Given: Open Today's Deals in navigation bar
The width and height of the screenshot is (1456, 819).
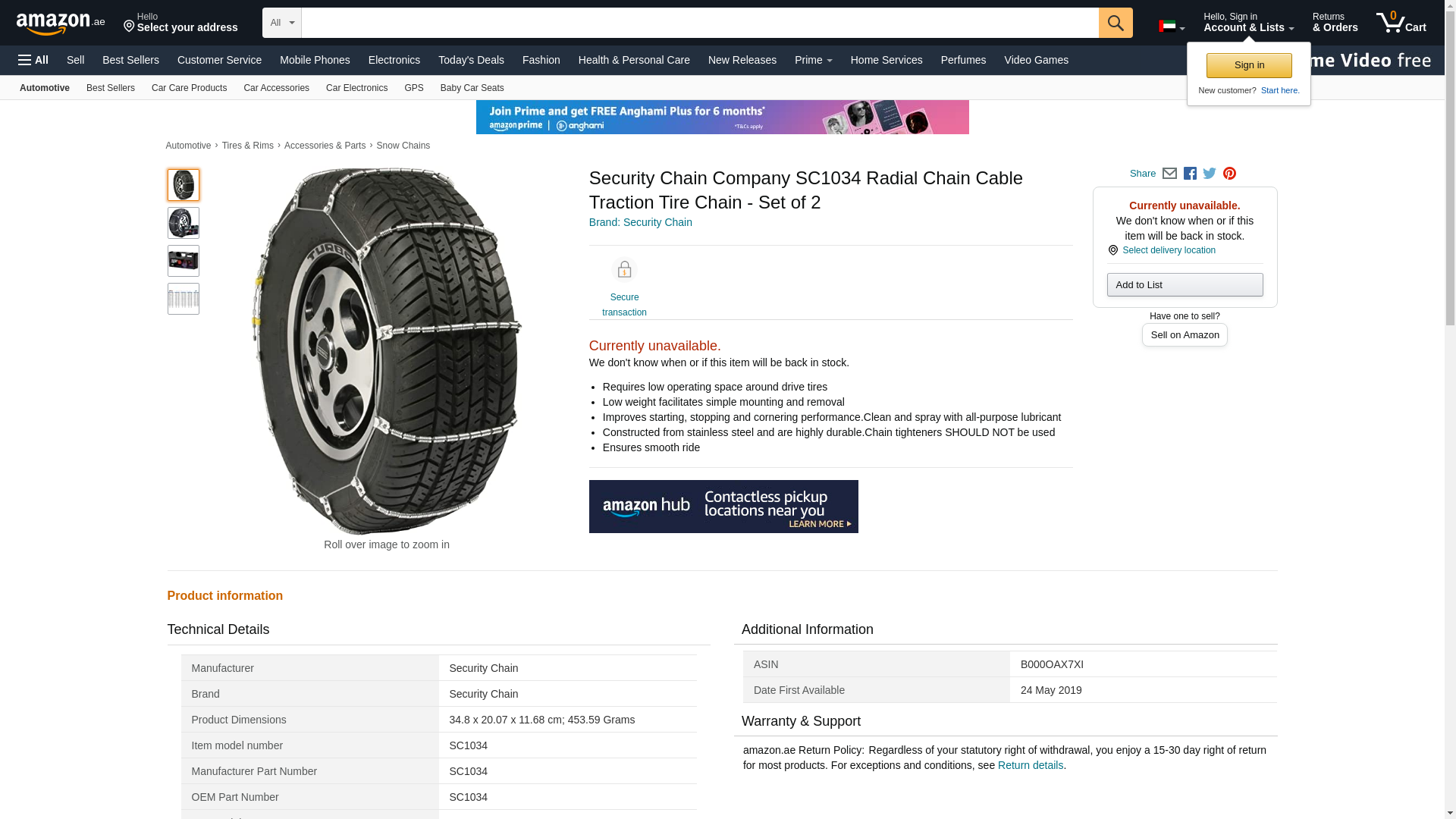Looking at the screenshot, I should point(471,60).
